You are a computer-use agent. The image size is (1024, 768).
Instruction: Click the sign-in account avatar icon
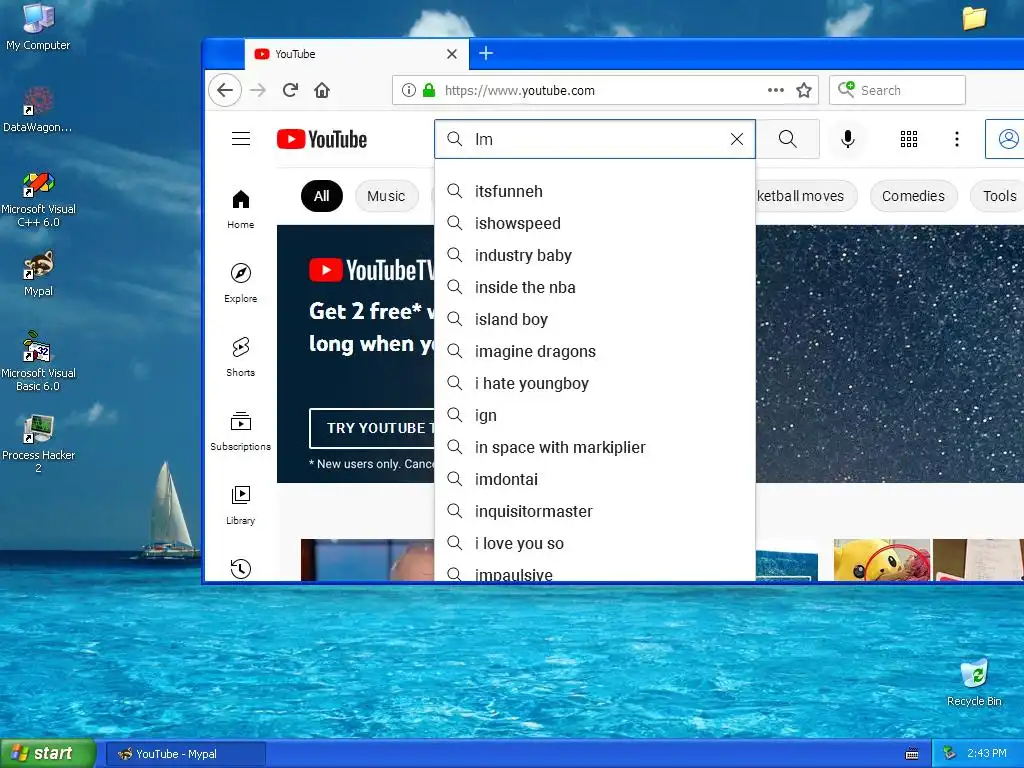[x=1008, y=139]
